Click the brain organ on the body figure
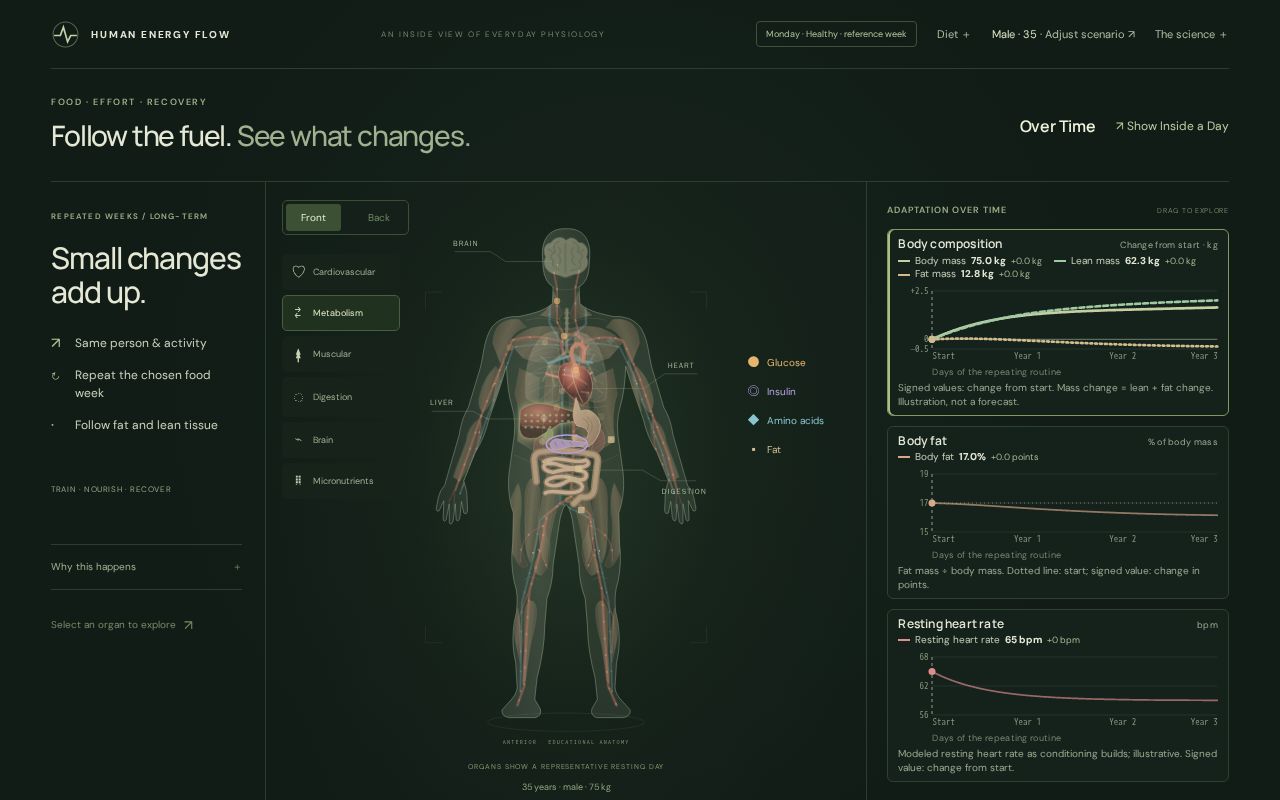 [566, 255]
